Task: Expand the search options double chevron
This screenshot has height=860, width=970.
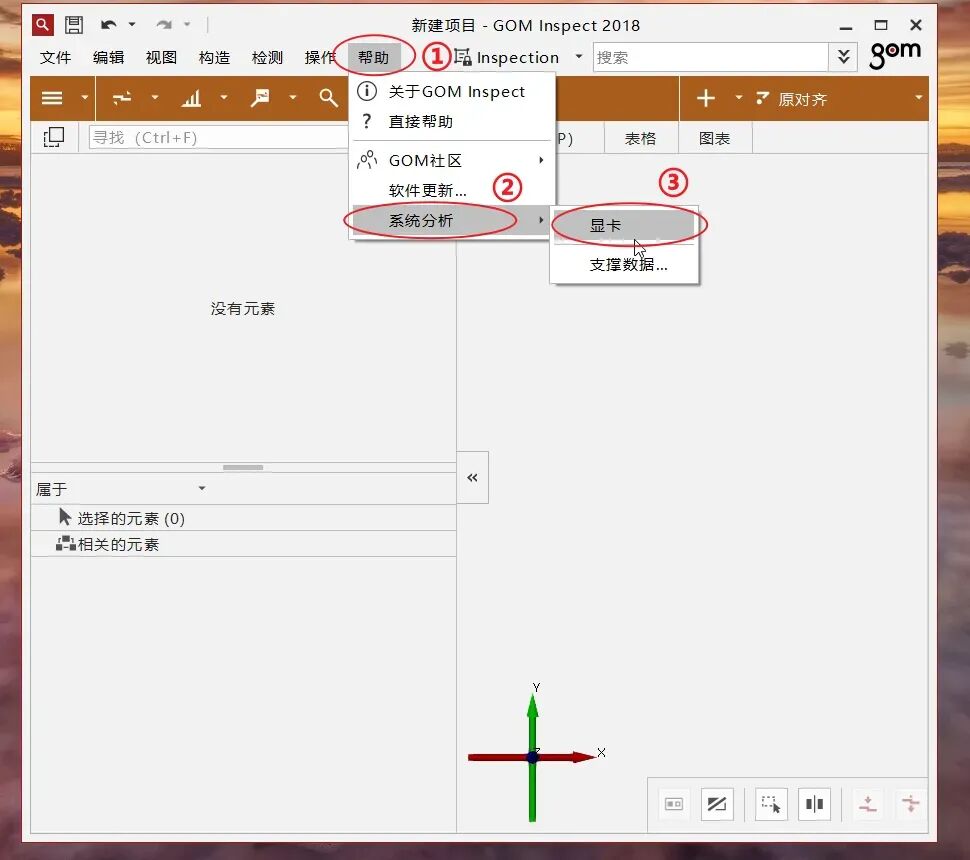Action: point(843,58)
